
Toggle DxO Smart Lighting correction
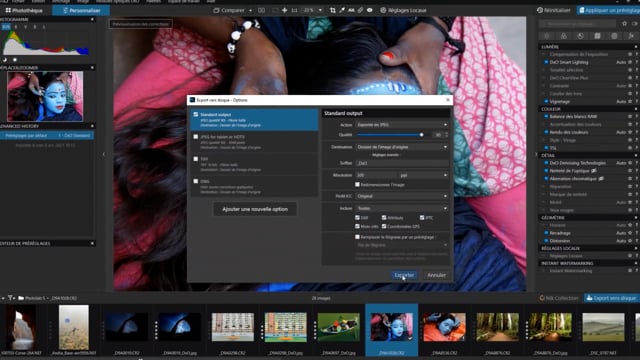pos(546,62)
